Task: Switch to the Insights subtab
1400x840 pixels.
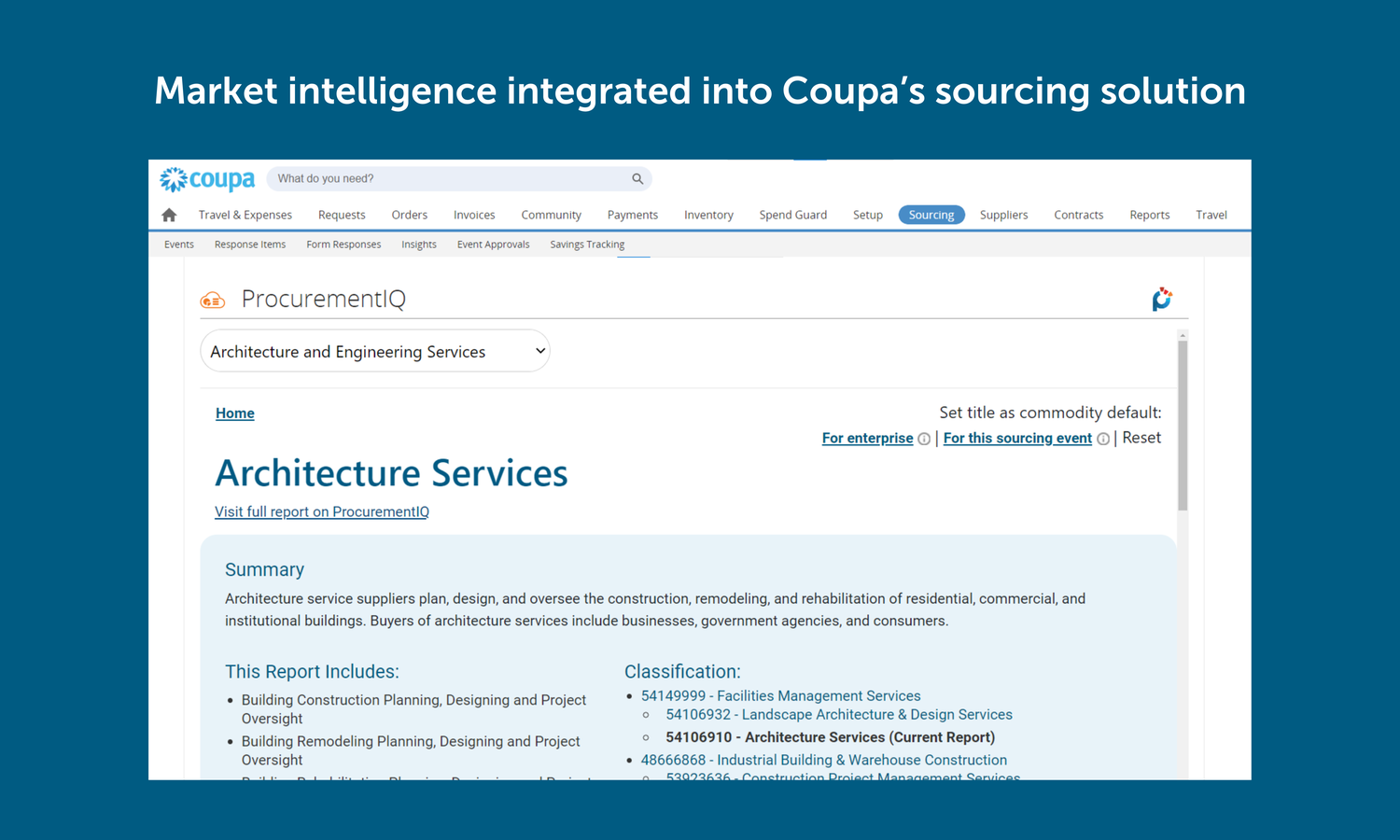Action: click(419, 245)
